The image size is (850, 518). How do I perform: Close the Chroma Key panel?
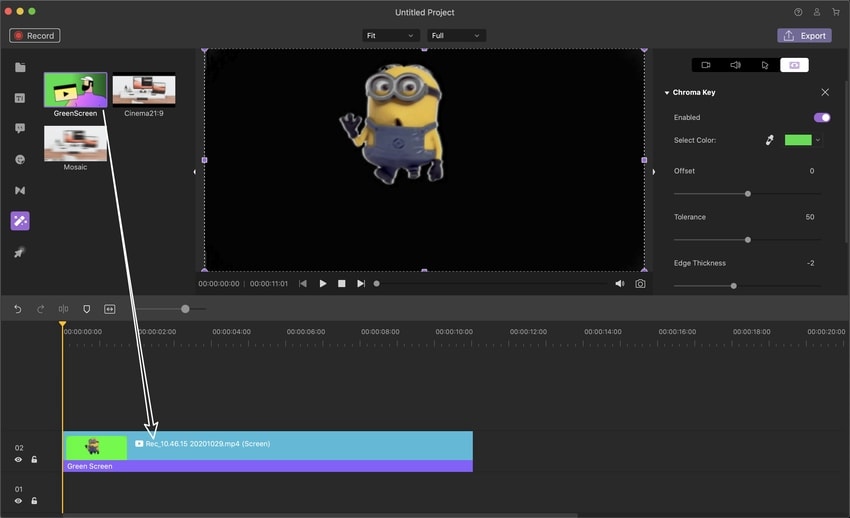pos(825,92)
